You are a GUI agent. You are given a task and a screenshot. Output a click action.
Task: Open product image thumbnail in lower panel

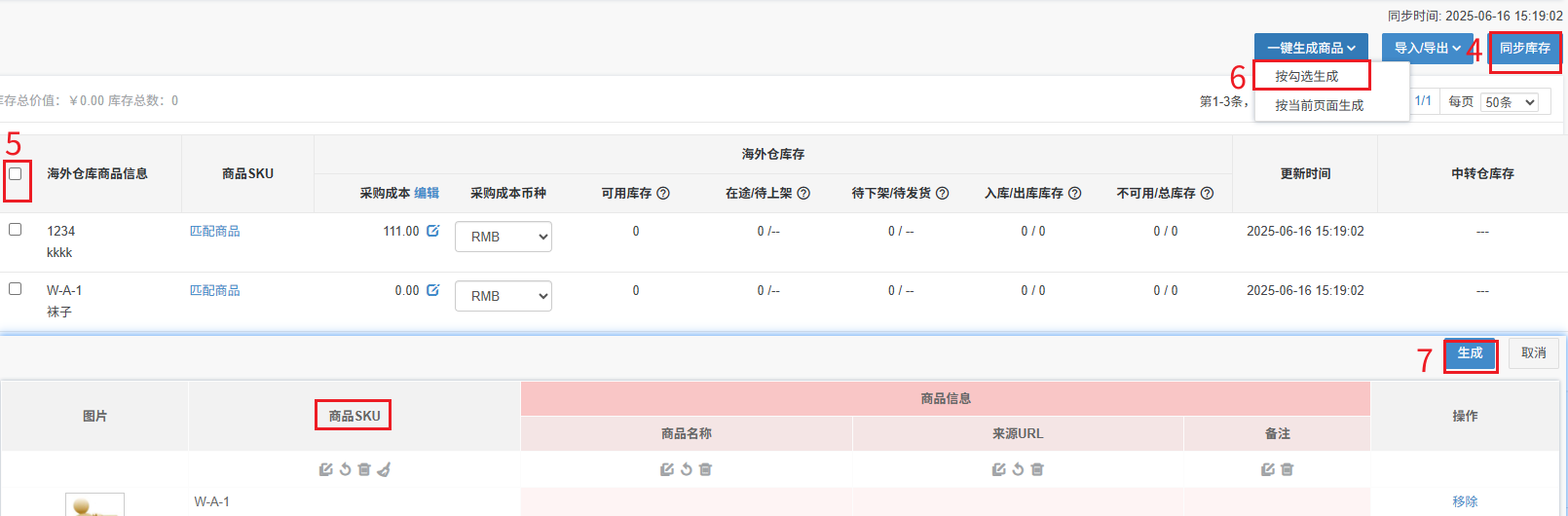click(x=94, y=504)
